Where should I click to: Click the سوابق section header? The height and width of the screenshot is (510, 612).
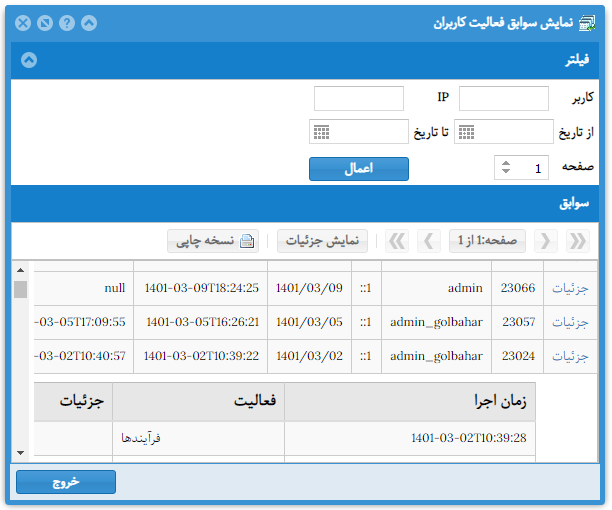(305, 204)
